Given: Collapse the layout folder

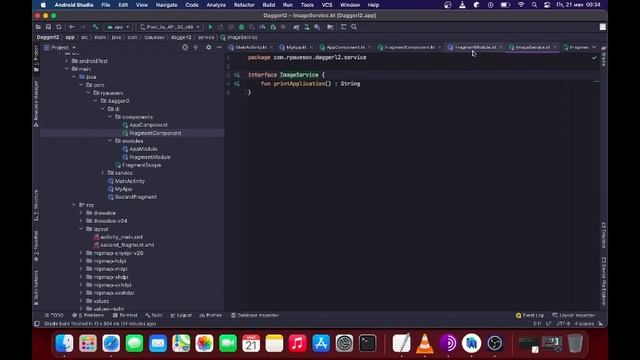Looking at the screenshot, I should [x=81, y=229].
